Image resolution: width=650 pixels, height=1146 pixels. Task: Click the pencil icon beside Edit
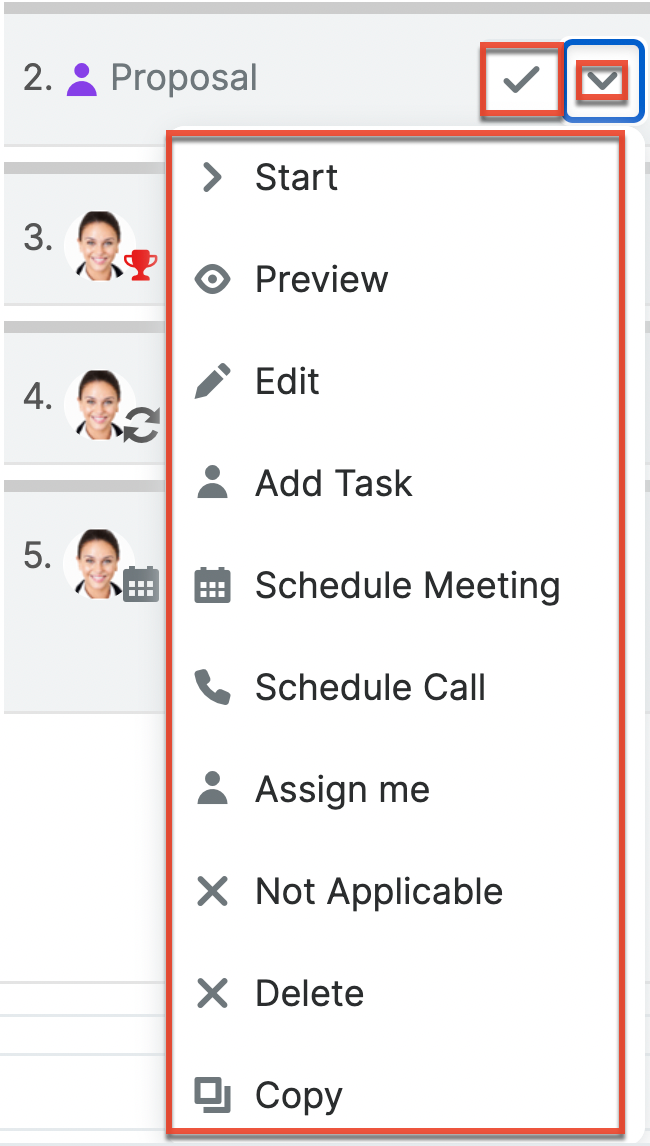212,382
